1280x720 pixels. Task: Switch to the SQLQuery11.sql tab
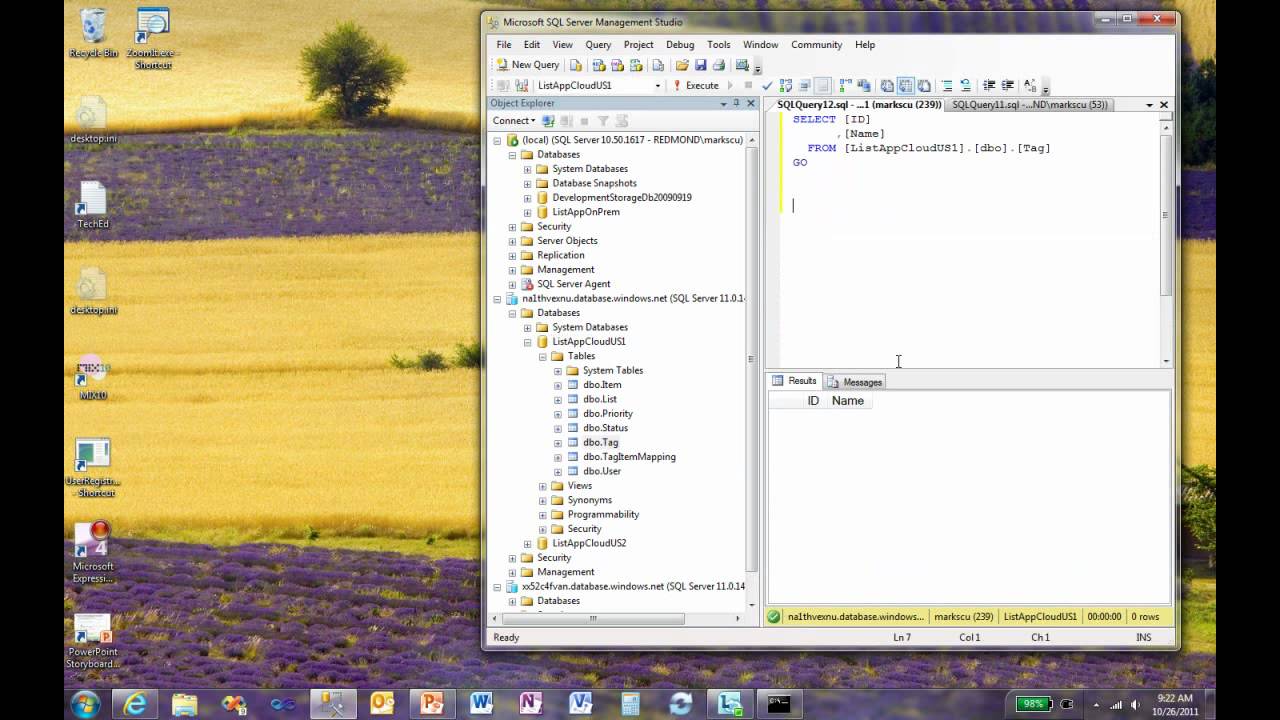coord(1029,104)
